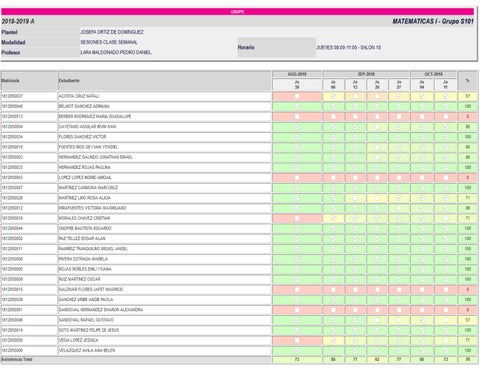Check ACOSTA CRUZ NATALI's Aug 30 attendance box
Image resolution: width=480 pixels, height=371 pixels.
pyautogui.click(x=297, y=96)
